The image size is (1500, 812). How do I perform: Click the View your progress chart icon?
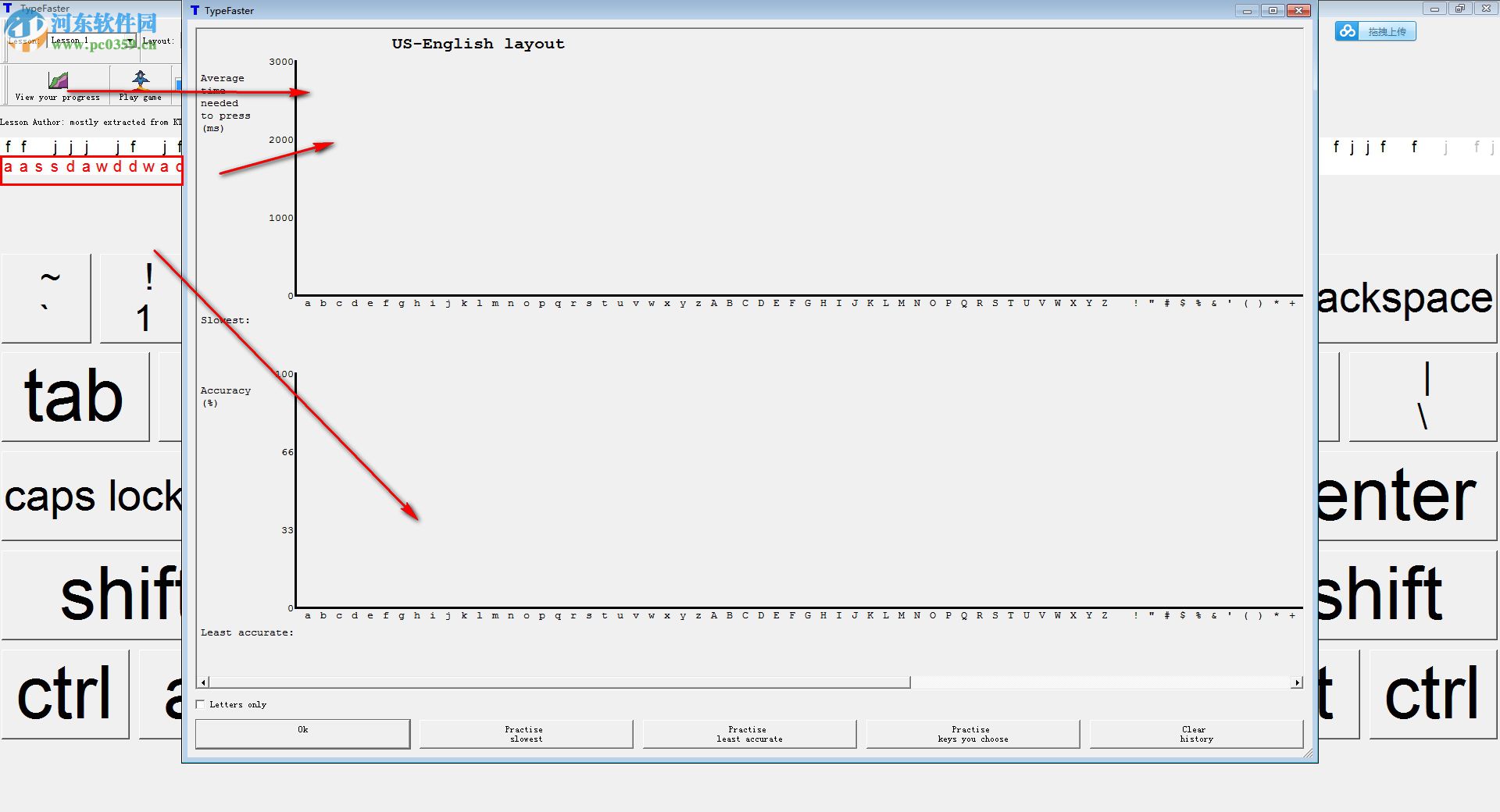click(58, 80)
